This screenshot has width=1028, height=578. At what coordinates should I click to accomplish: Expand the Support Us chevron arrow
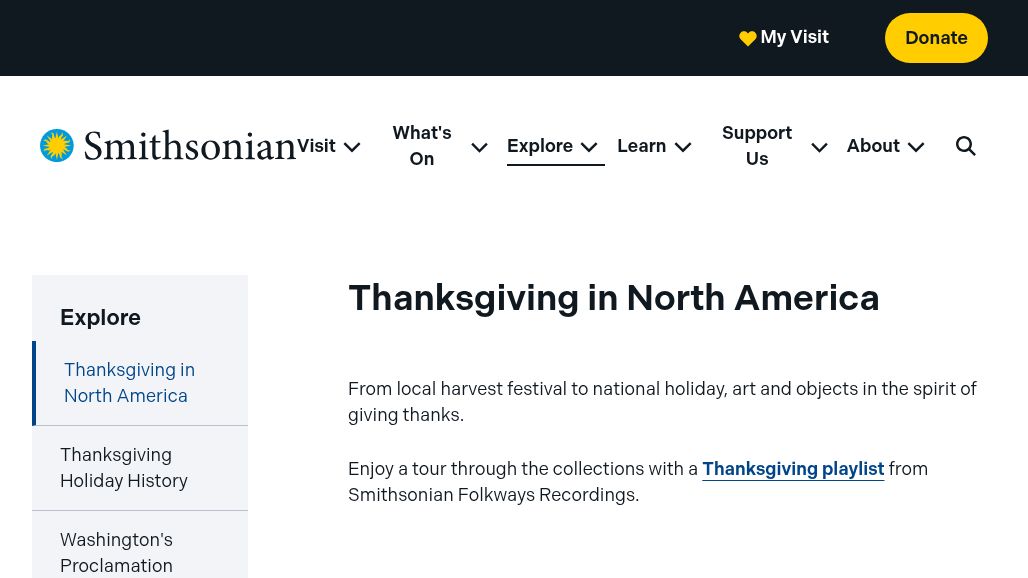point(819,147)
